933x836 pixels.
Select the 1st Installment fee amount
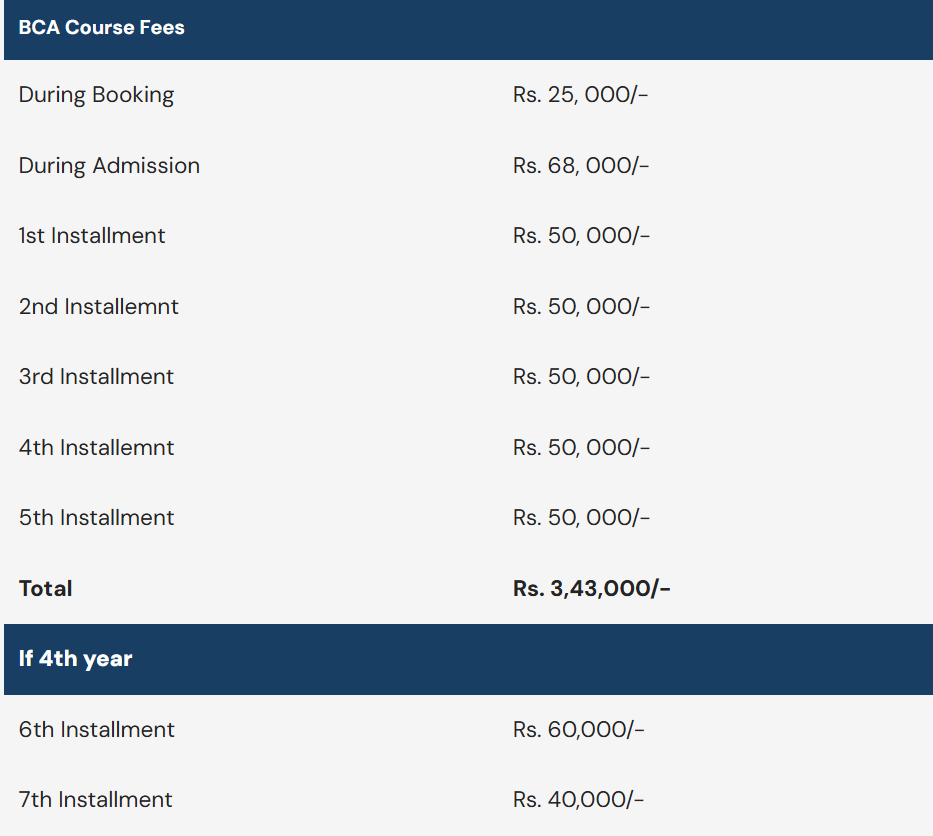point(581,236)
